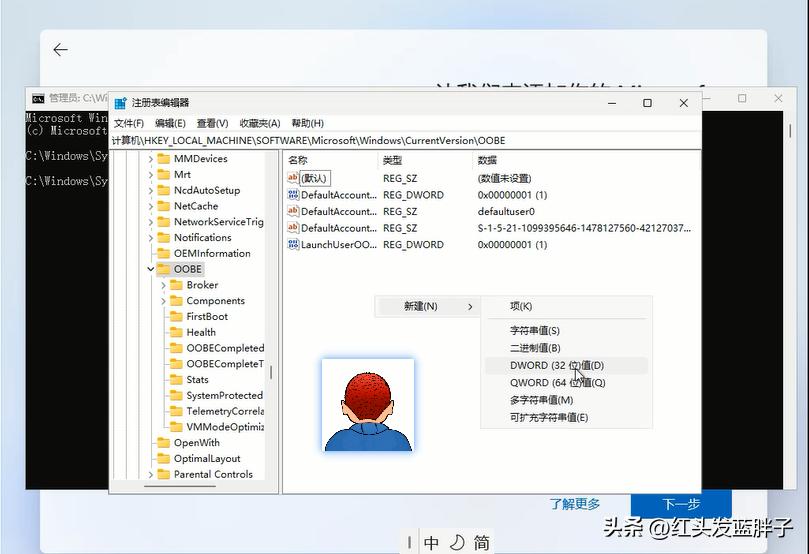Expand the Components subkey
Image resolution: width=809 pixels, height=554 pixels.
point(164,301)
